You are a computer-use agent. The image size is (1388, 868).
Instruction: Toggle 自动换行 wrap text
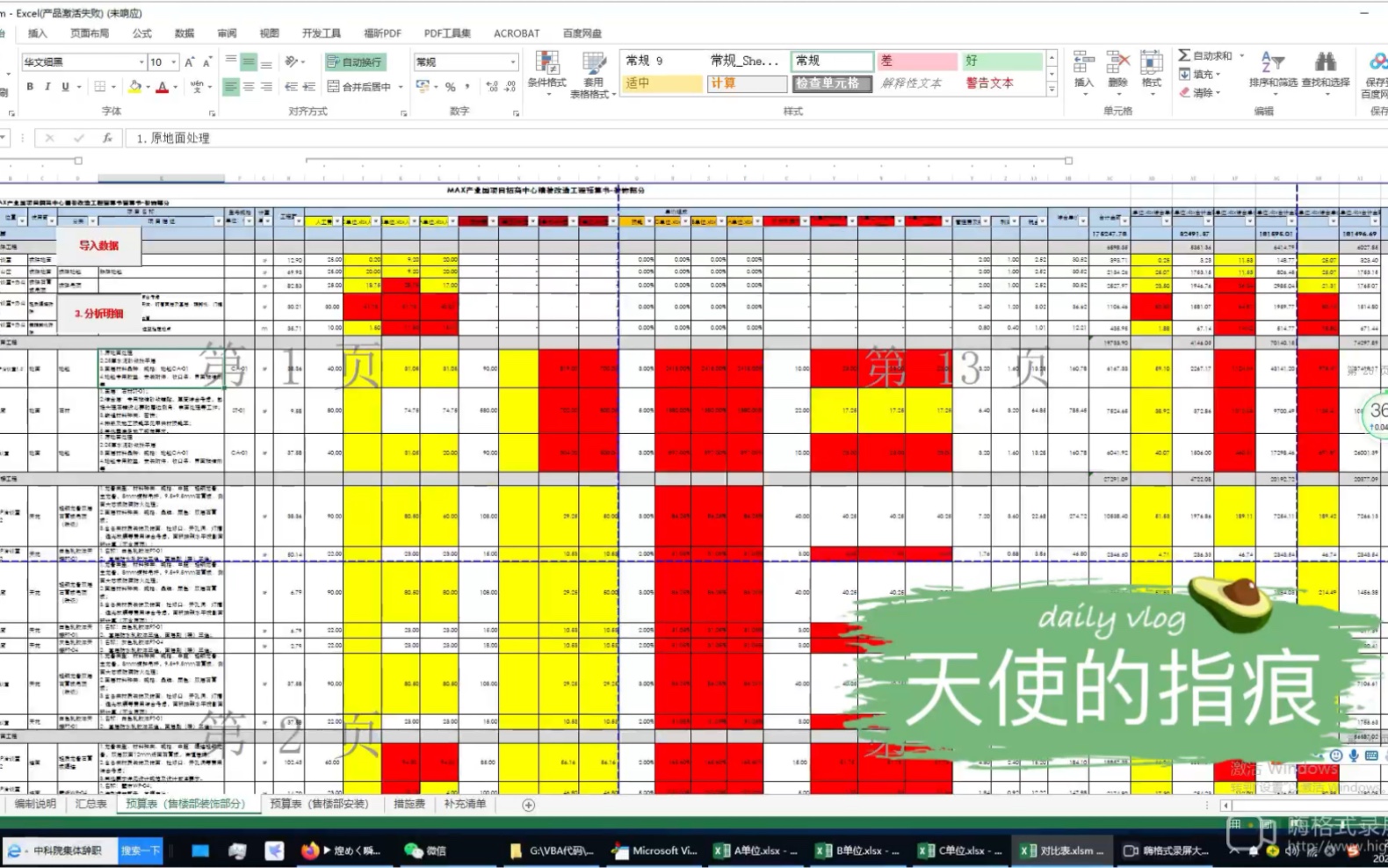click(355, 61)
